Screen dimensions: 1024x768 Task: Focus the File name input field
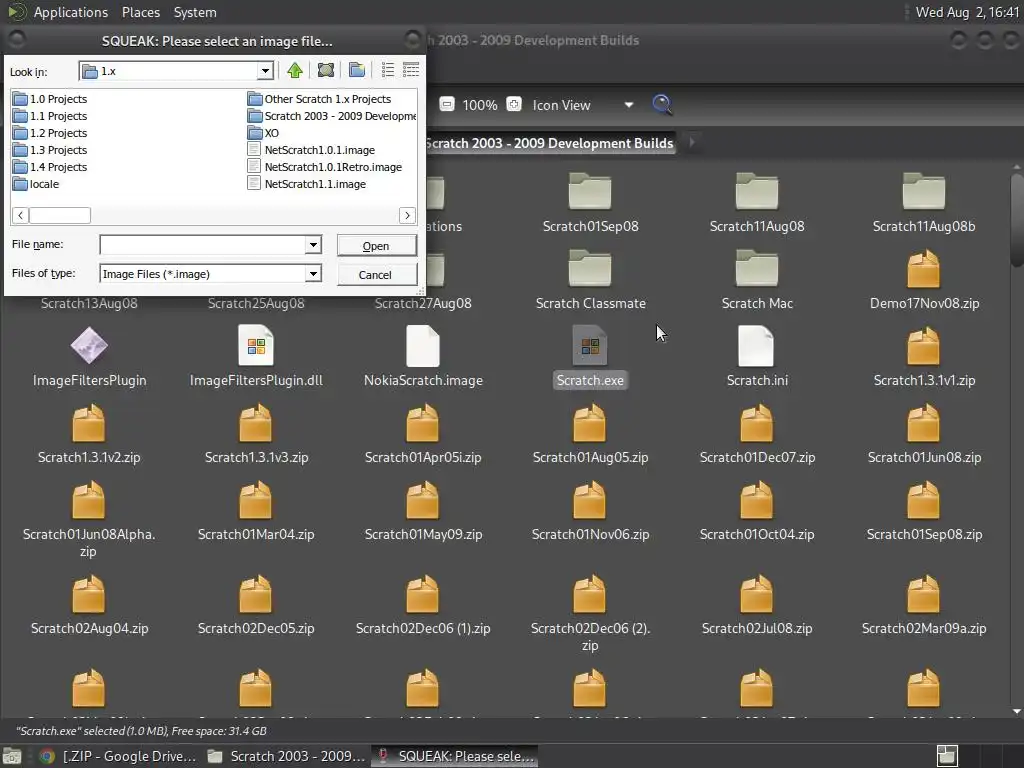[202, 245]
